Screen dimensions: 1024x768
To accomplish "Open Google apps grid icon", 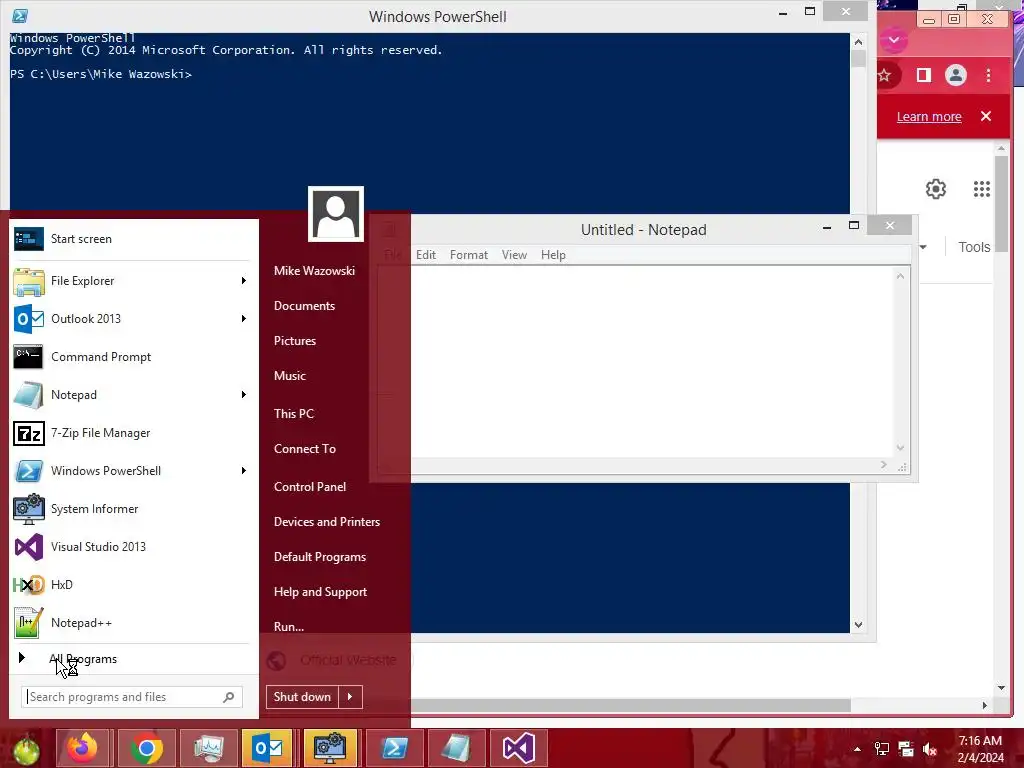I will pyautogui.click(x=982, y=189).
